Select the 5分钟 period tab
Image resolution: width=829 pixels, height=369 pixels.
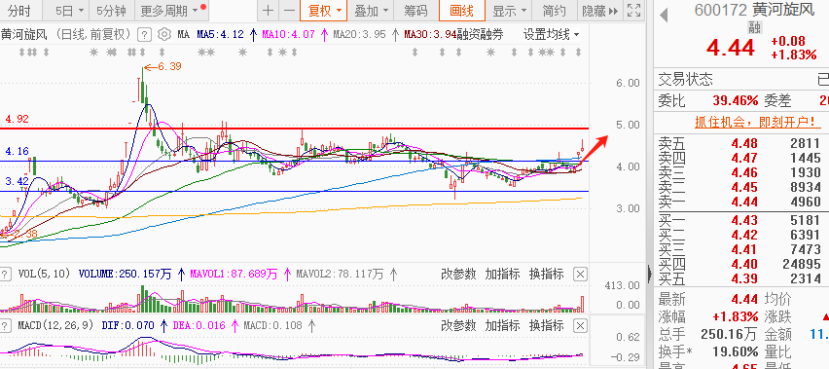point(112,11)
